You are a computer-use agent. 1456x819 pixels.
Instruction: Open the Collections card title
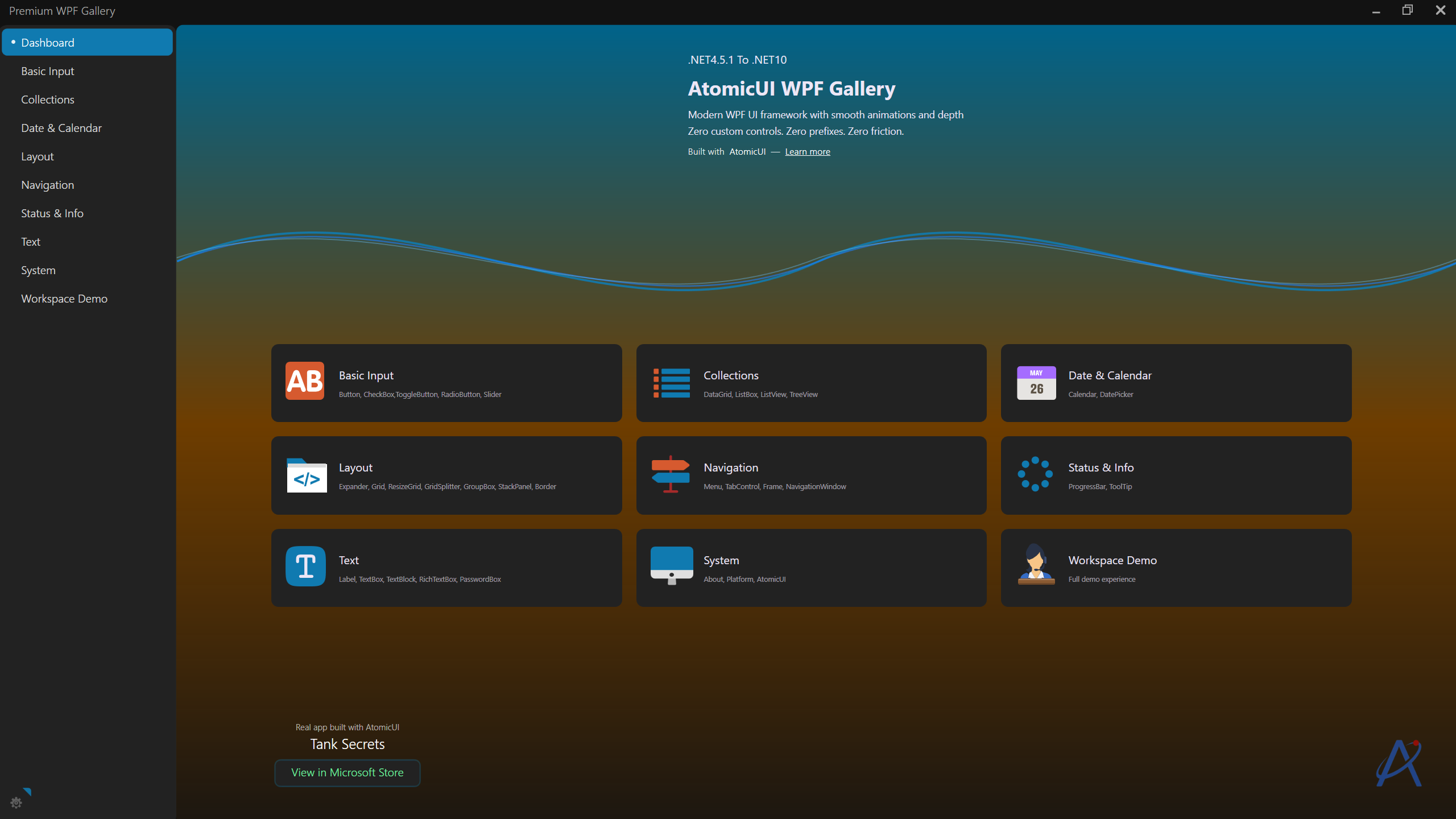[x=731, y=375]
